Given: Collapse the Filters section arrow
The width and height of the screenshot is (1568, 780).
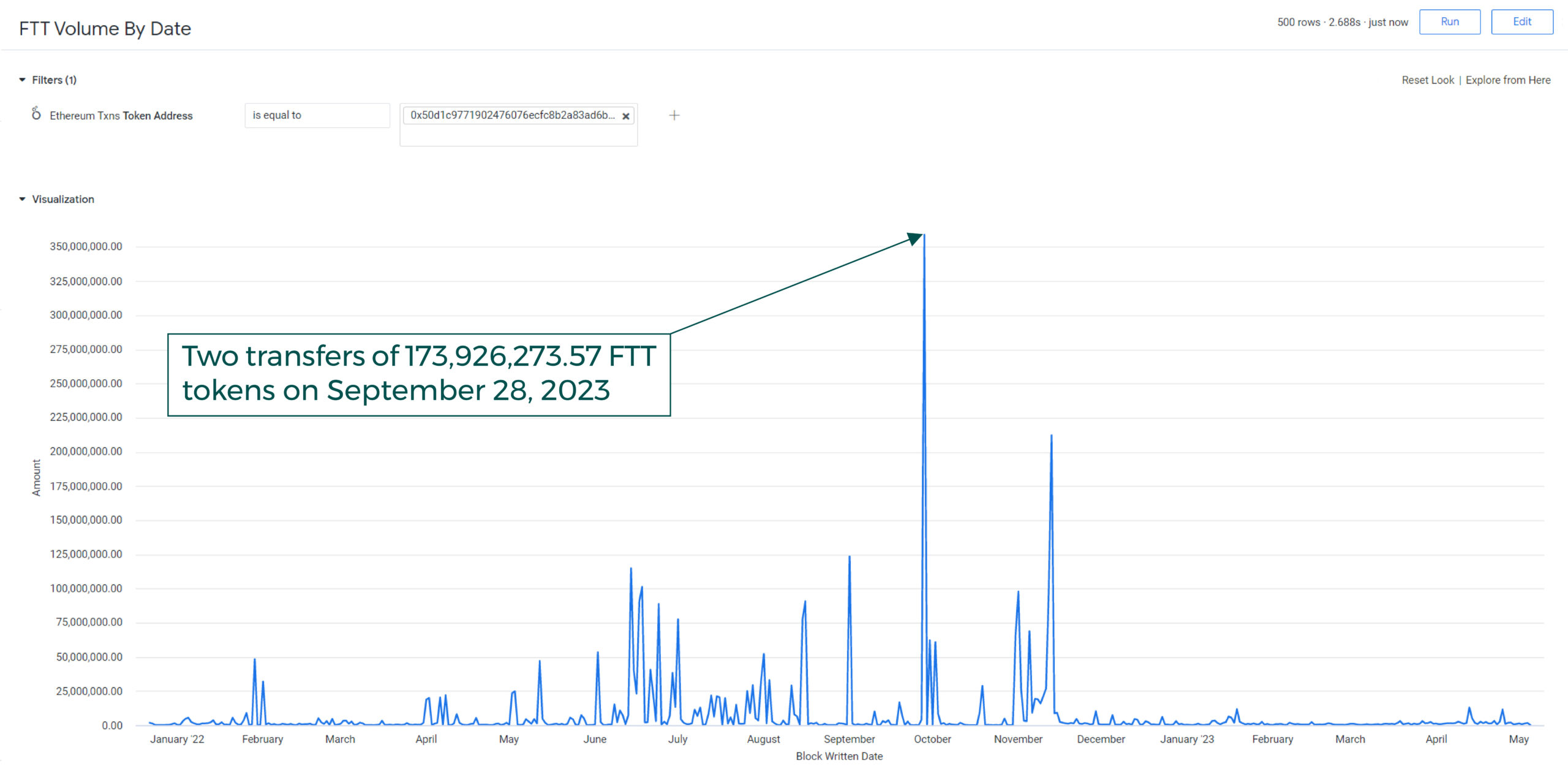Looking at the screenshot, I should point(23,80).
